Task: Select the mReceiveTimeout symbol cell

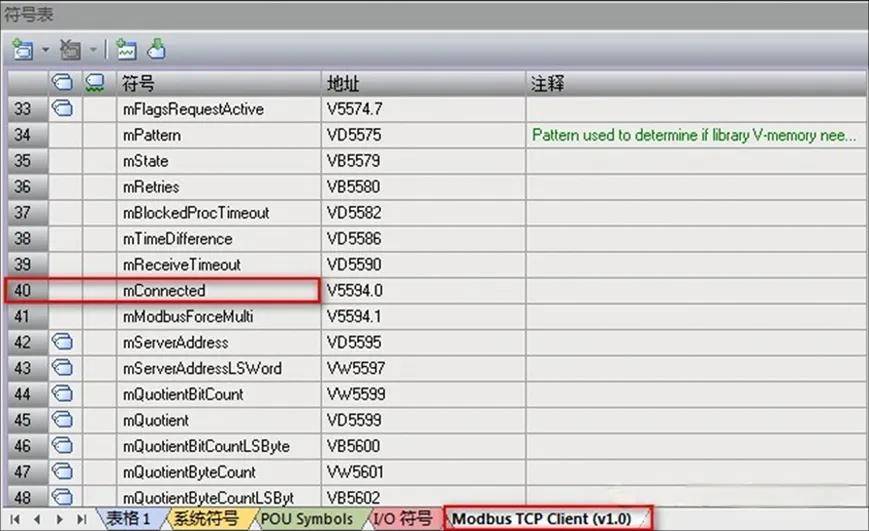Action: click(219, 264)
